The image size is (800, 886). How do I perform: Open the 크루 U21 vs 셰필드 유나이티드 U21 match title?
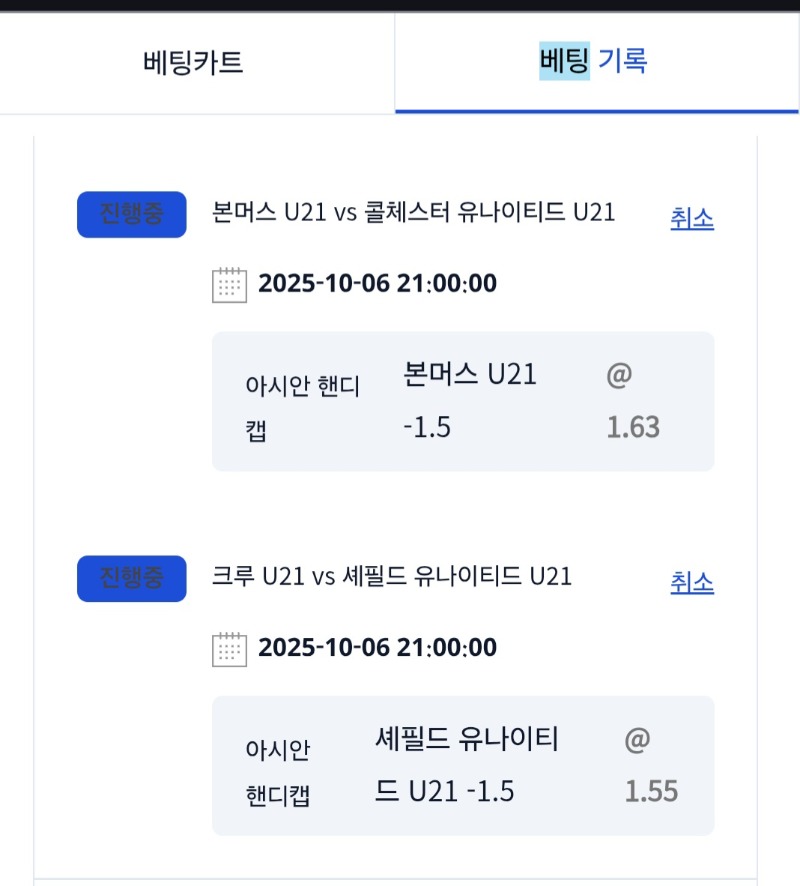[392, 577]
